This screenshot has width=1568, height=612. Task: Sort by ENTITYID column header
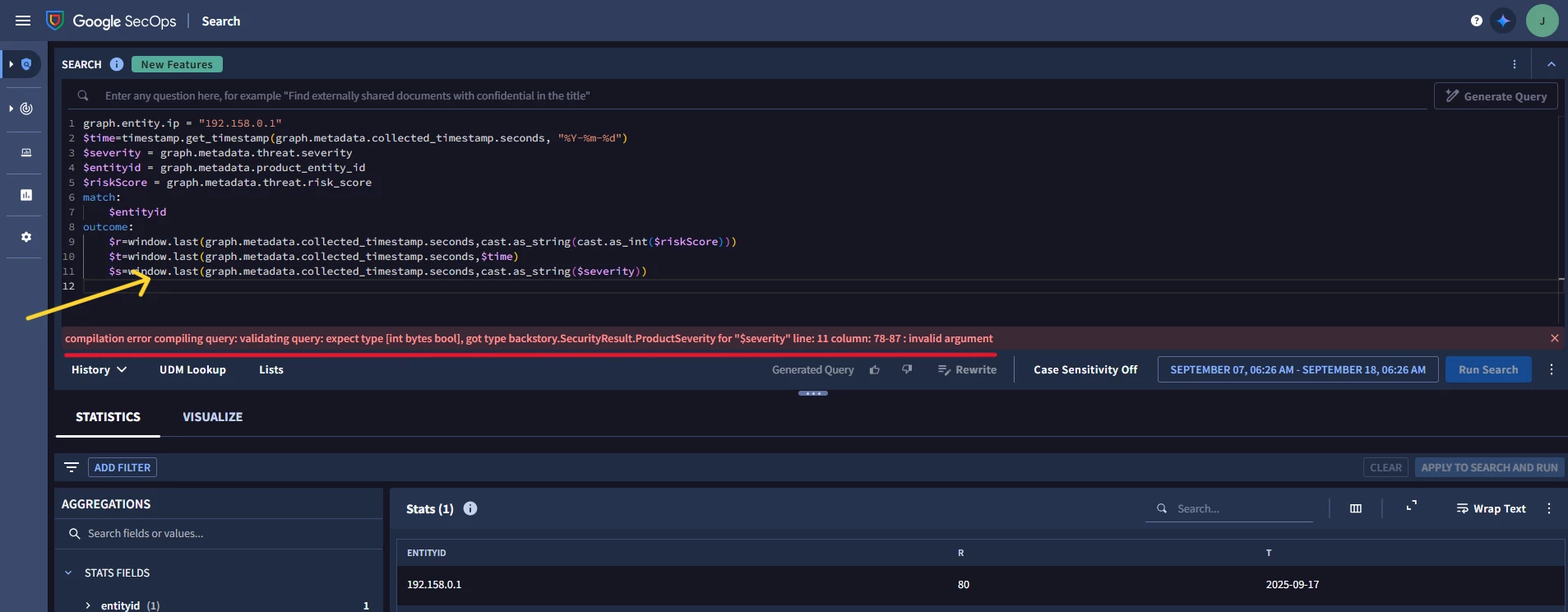point(427,553)
